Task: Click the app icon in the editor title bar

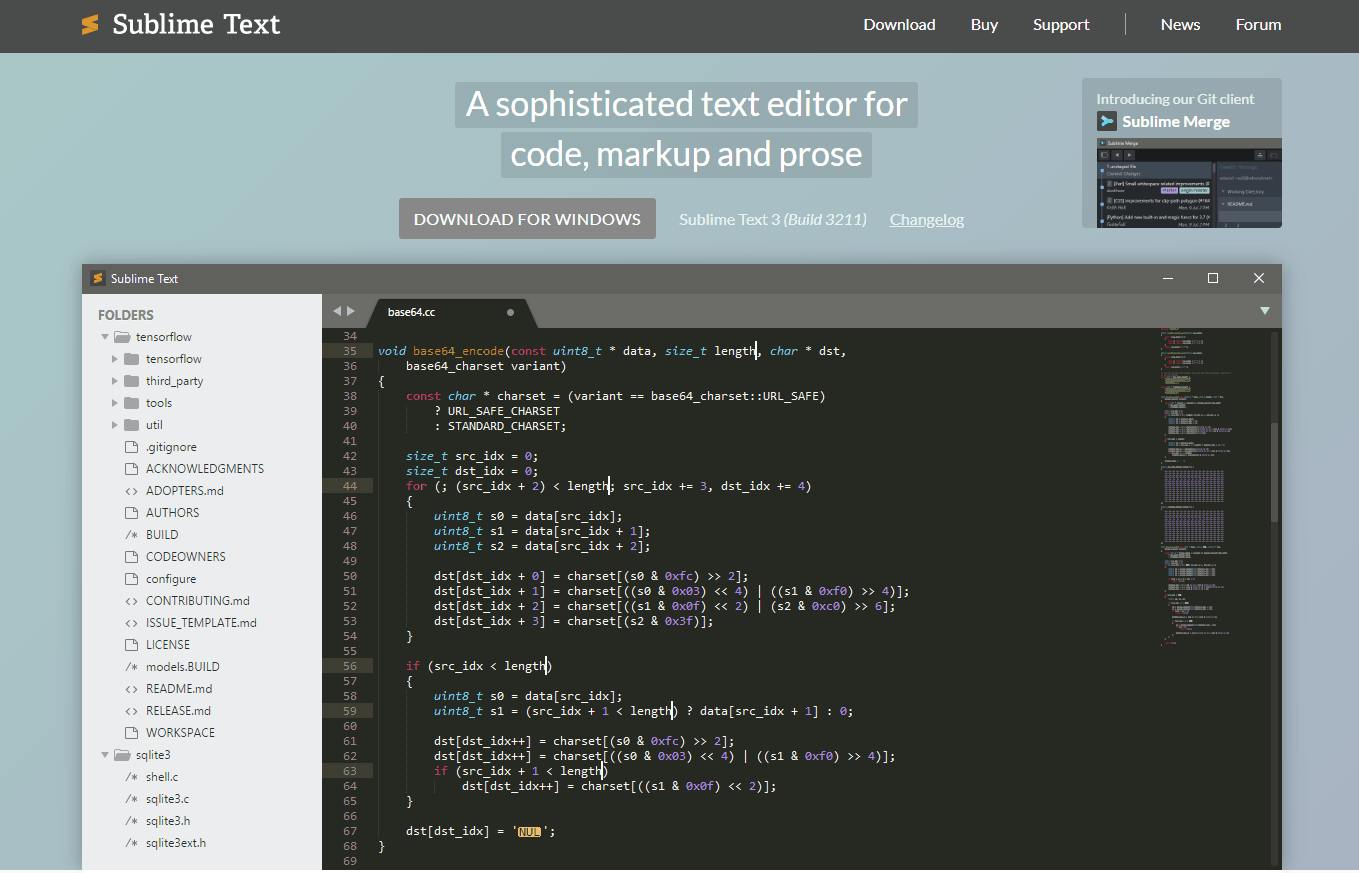Action: pos(98,278)
